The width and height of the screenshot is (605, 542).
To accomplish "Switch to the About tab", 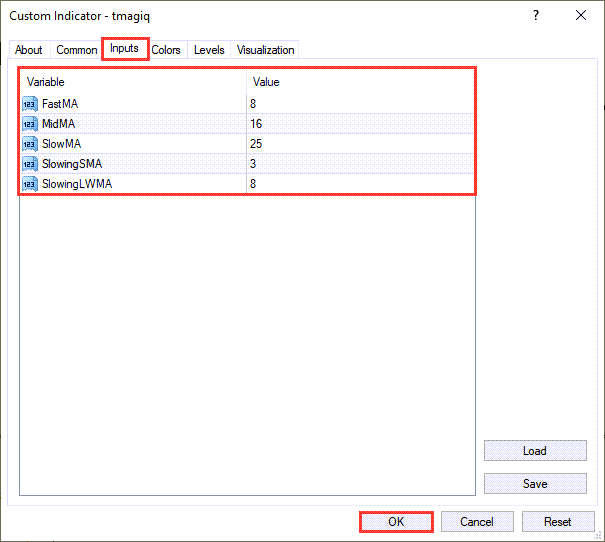I will [29, 50].
